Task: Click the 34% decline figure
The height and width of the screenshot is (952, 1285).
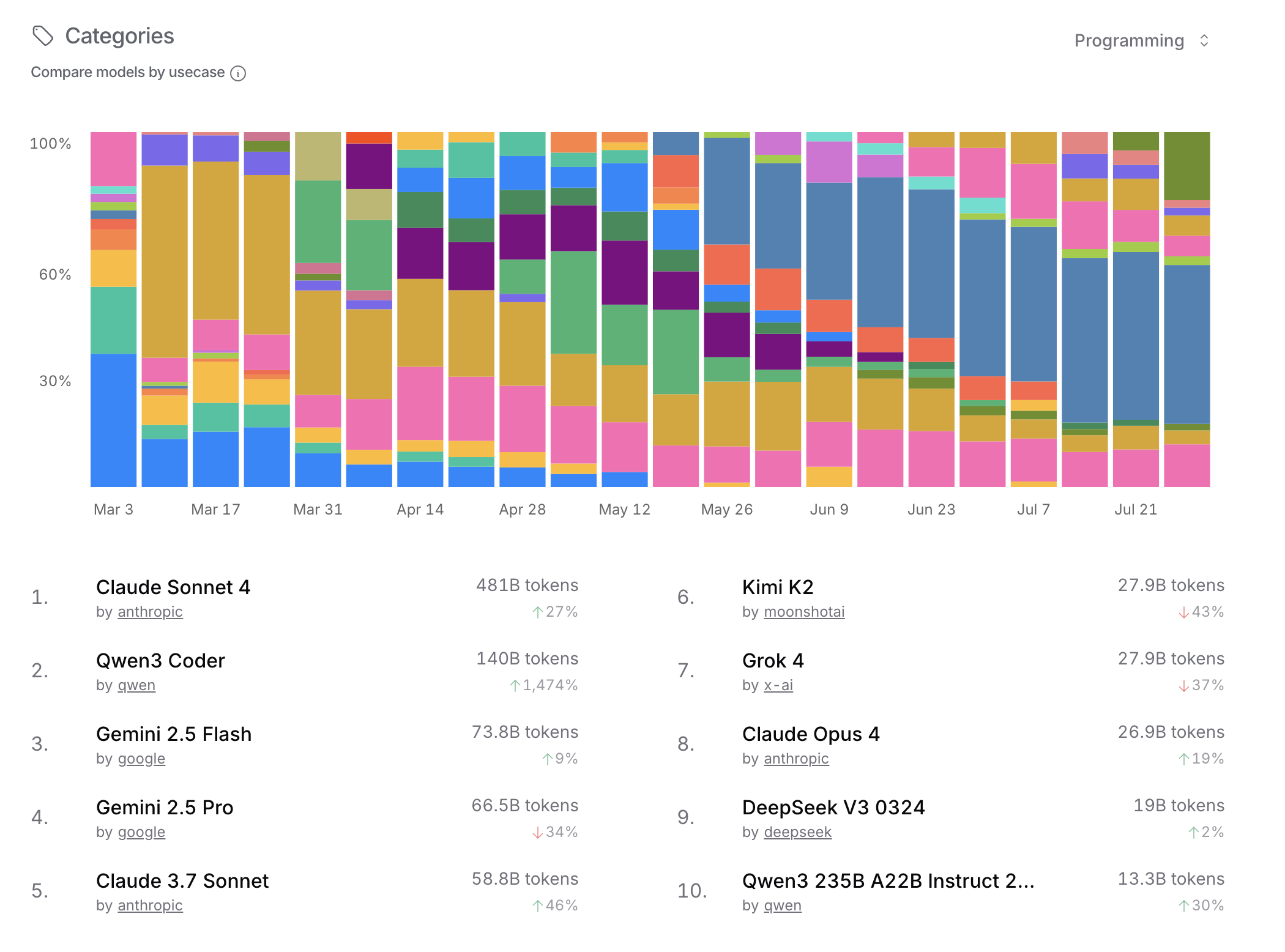Action: tap(555, 832)
